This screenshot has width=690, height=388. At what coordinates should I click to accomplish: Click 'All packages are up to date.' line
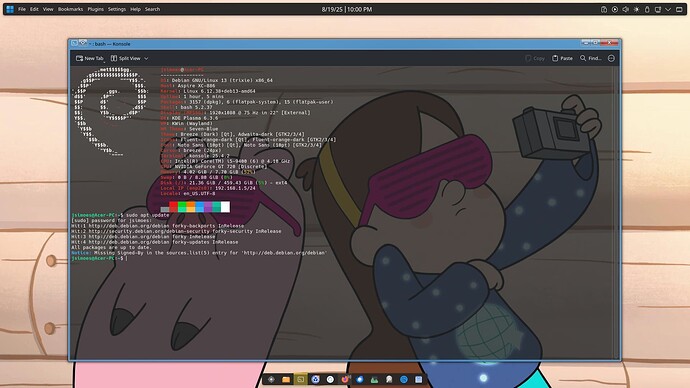tap(111, 247)
